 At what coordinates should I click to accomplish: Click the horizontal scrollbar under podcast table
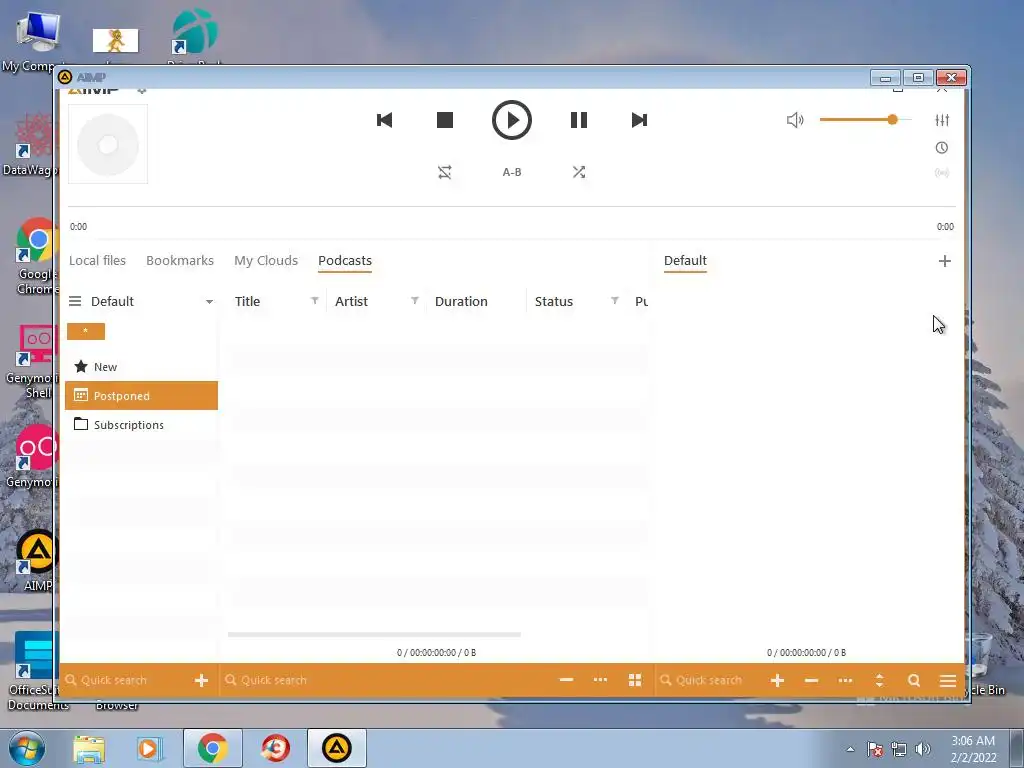pos(374,634)
